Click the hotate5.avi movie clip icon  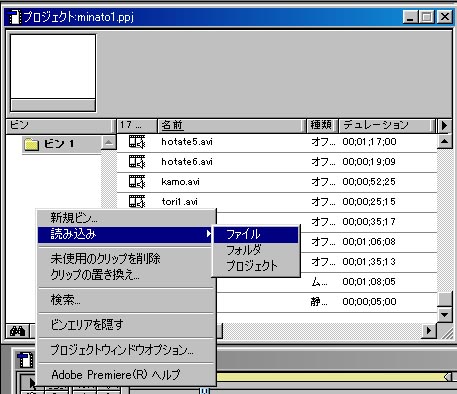pyautogui.click(x=137, y=142)
